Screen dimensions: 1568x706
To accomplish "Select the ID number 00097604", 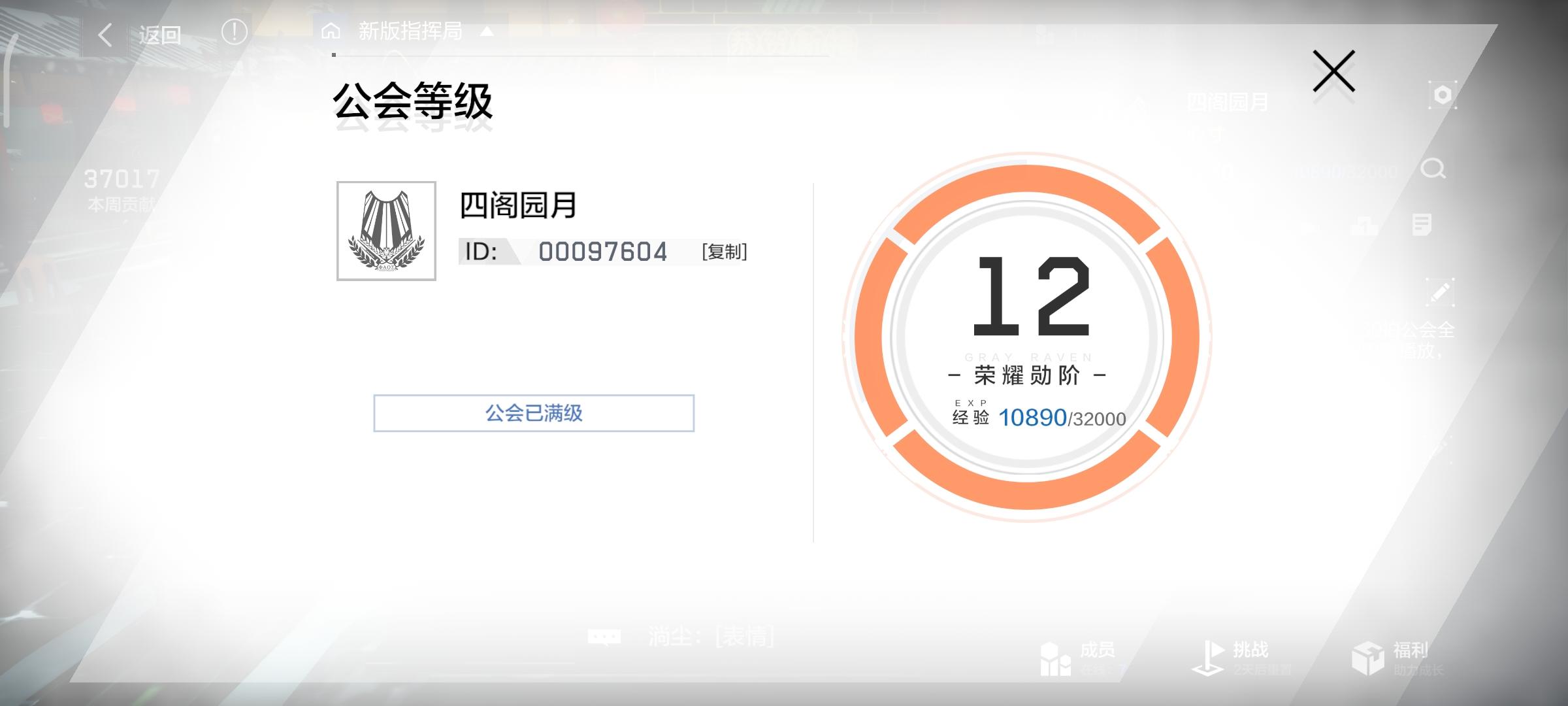I will pos(602,252).
